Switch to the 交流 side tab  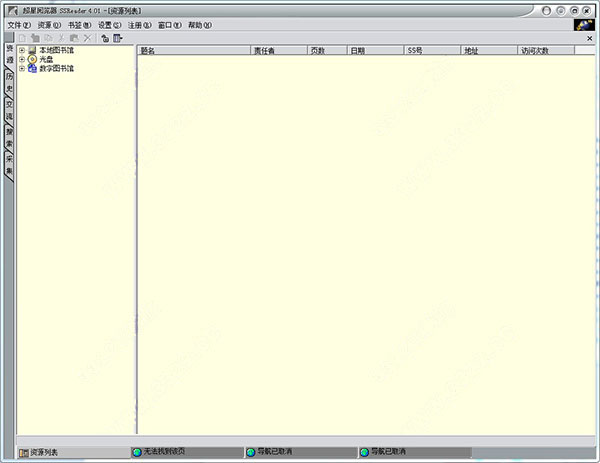click(9, 110)
